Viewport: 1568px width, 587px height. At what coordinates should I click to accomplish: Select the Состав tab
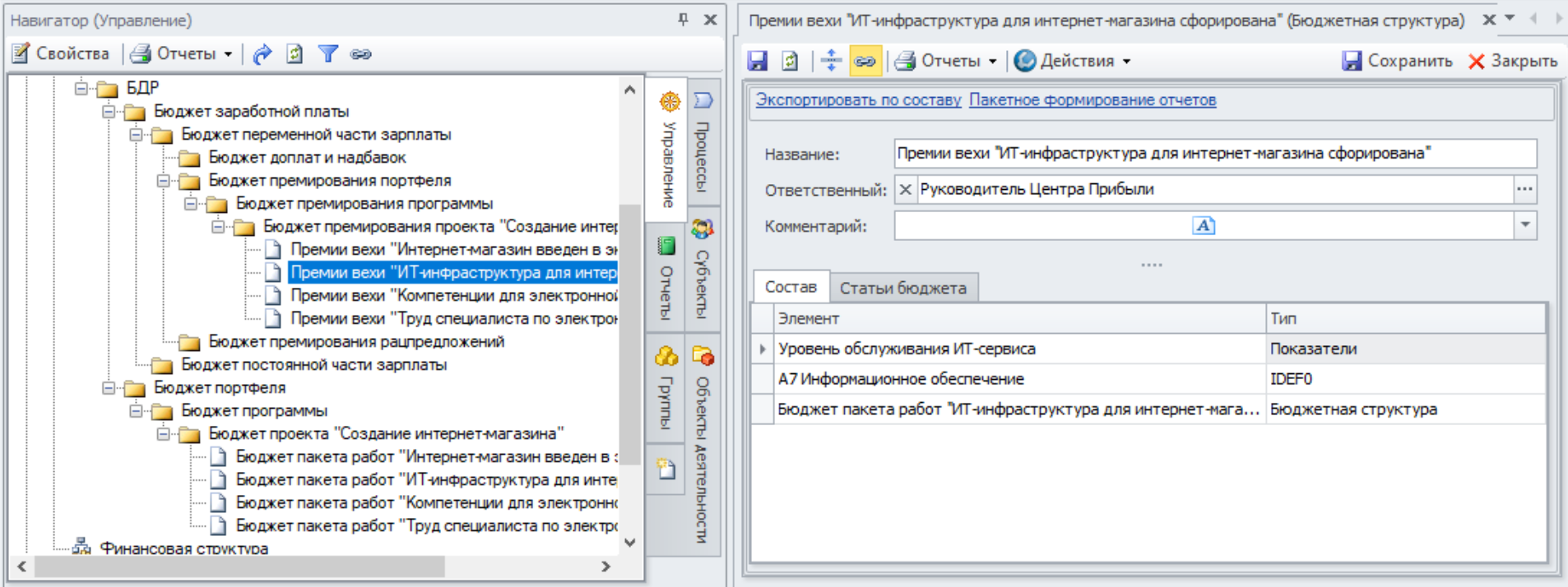(x=791, y=287)
